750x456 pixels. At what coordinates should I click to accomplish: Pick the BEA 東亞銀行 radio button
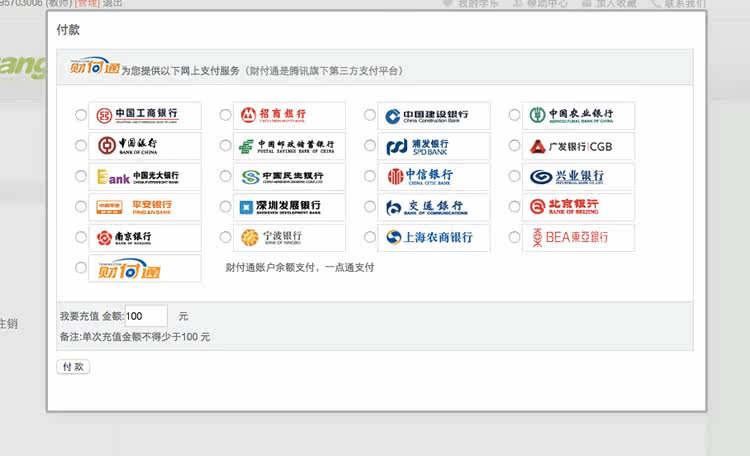click(x=514, y=237)
